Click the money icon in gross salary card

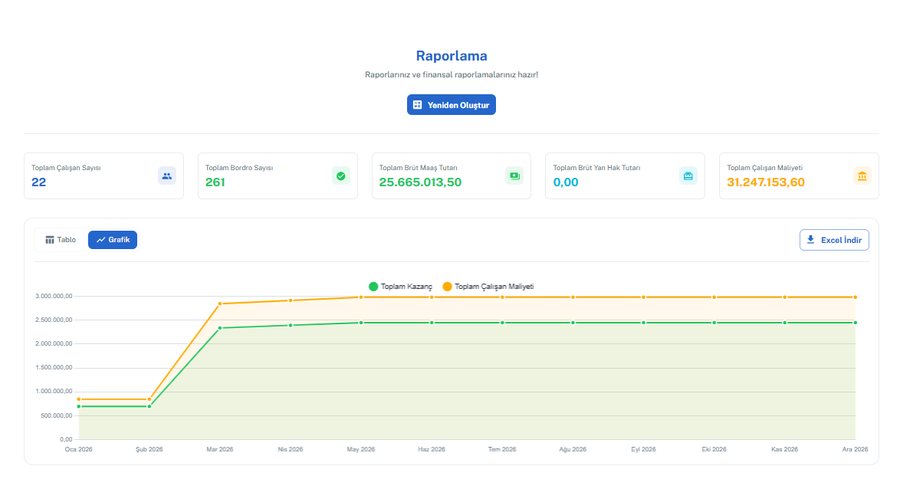(x=514, y=176)
